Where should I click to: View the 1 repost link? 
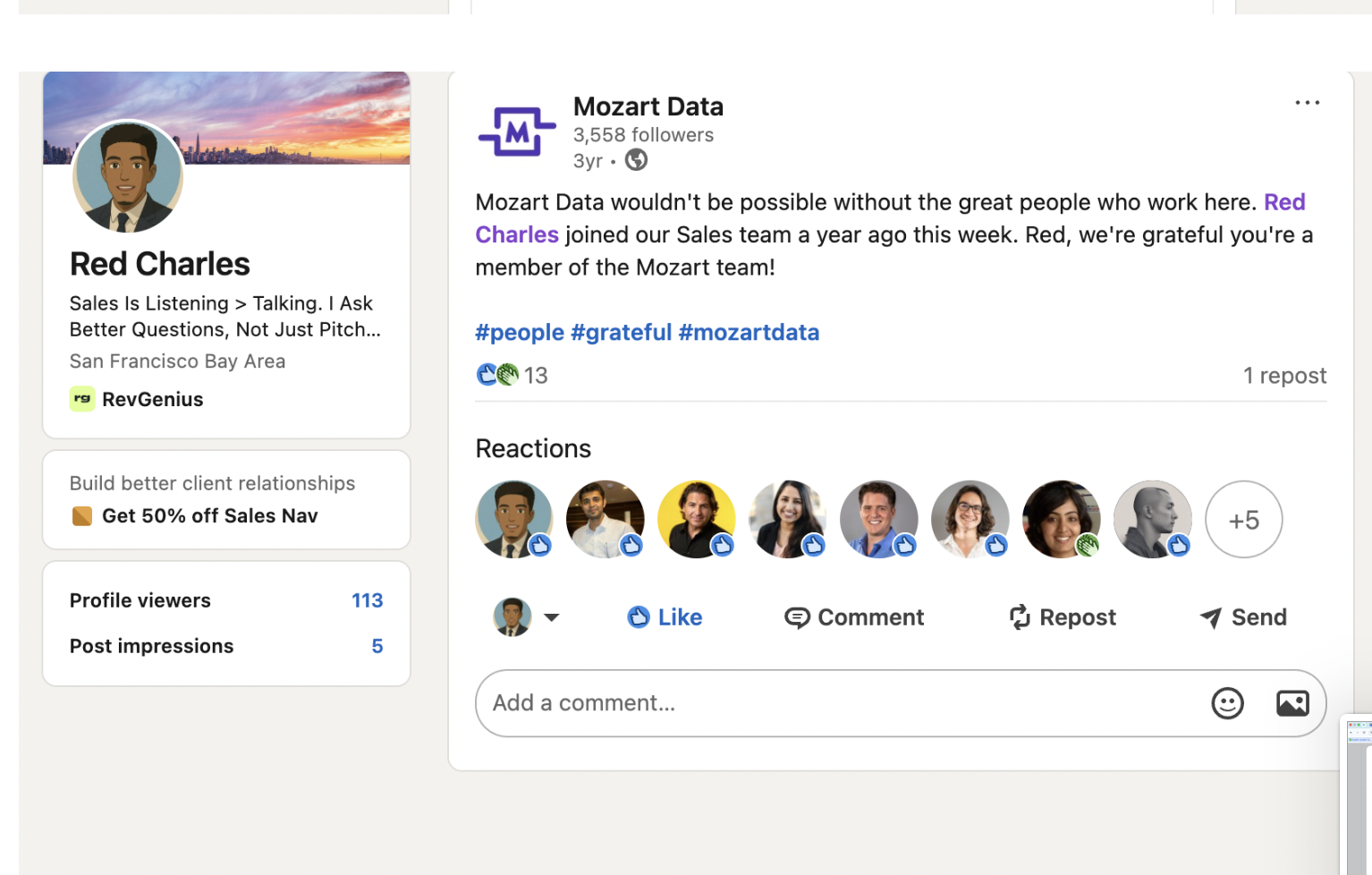tap(1284, 376)
